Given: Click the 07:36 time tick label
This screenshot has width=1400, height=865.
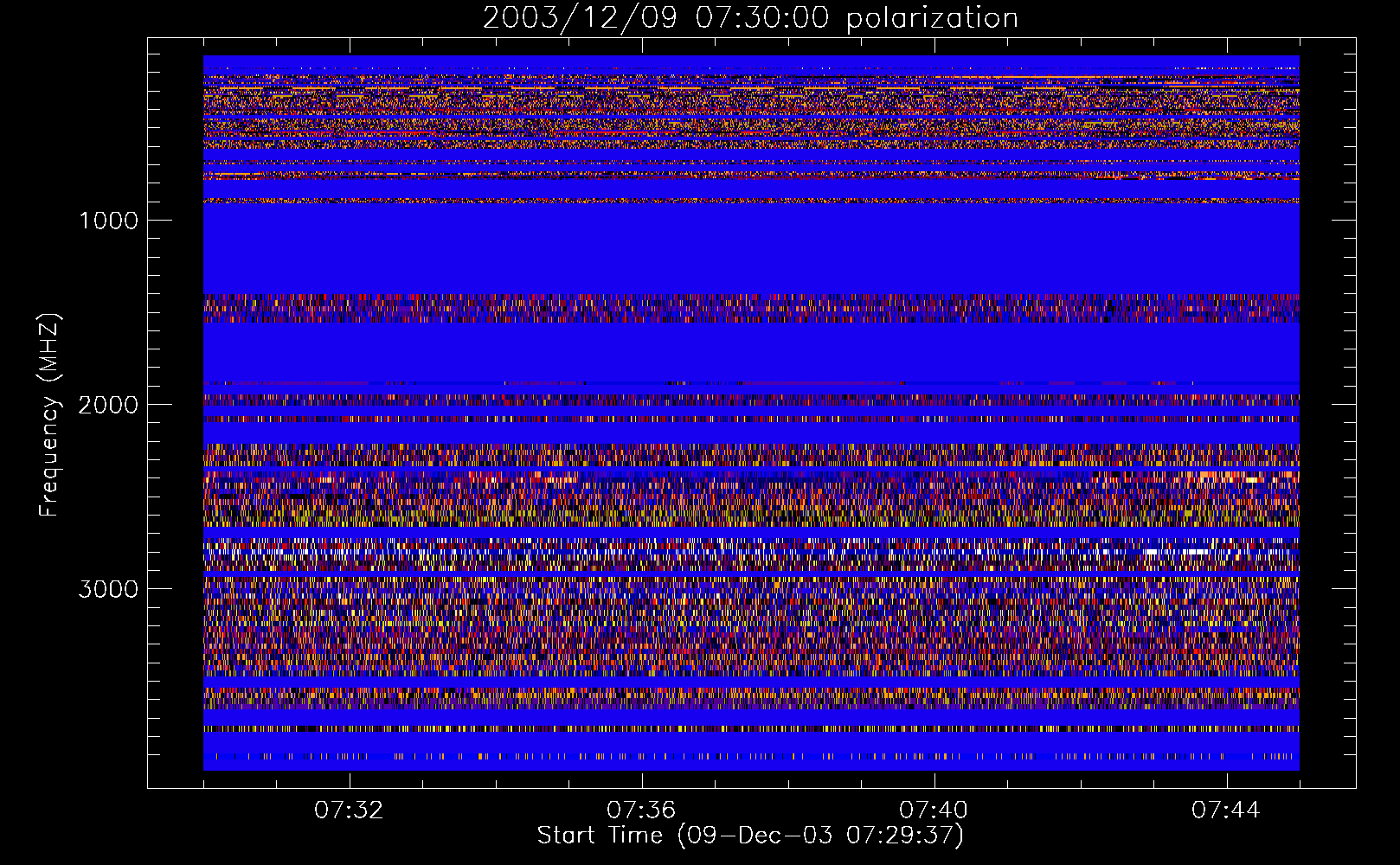Looking at the screenshot, I should [641, 811].
